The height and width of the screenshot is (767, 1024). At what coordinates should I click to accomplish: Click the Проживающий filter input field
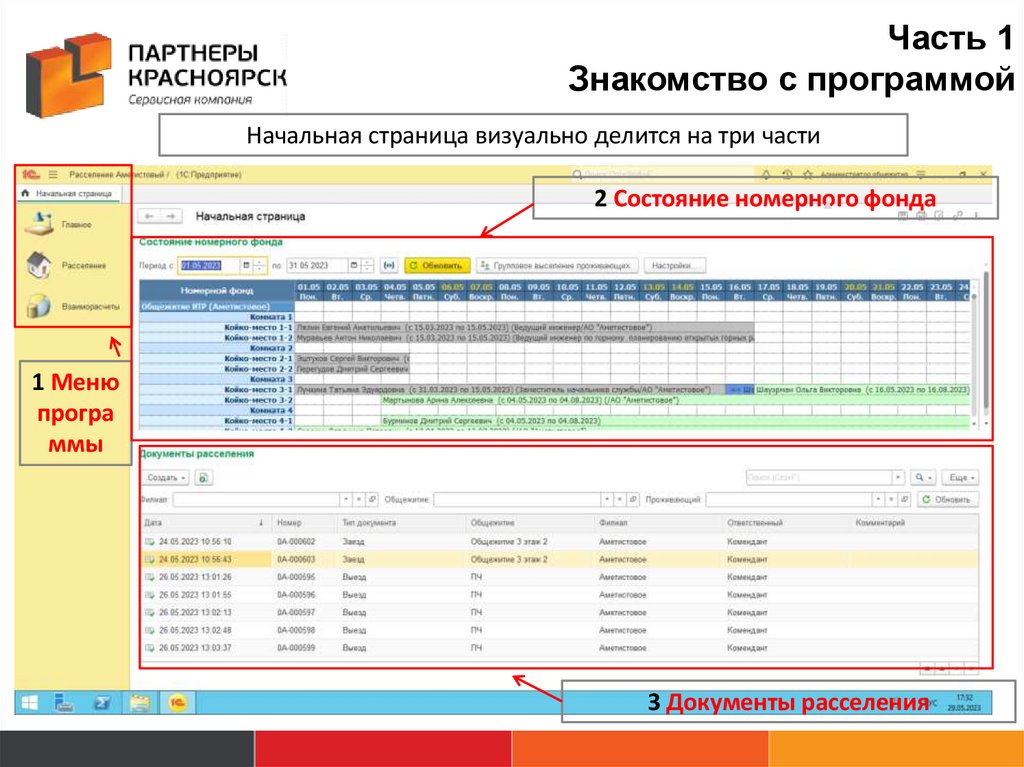(790, 500)
